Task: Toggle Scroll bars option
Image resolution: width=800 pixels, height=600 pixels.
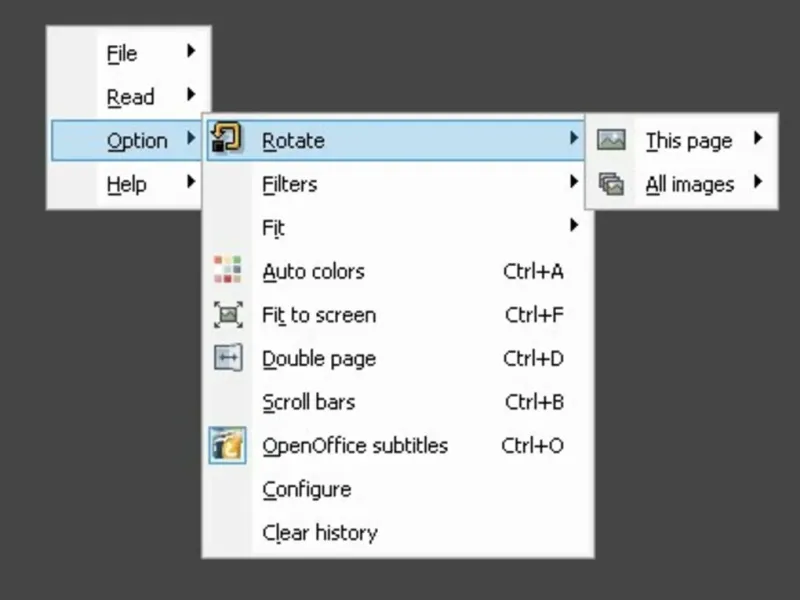Action: (x=308, y=402)
